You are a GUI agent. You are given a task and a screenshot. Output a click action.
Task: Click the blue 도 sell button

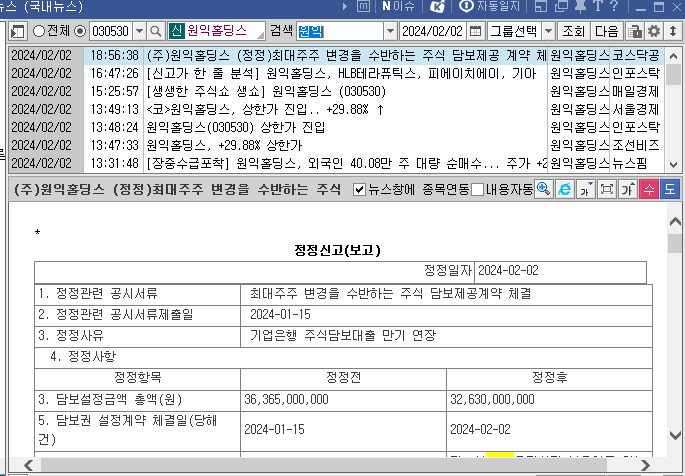670,190
